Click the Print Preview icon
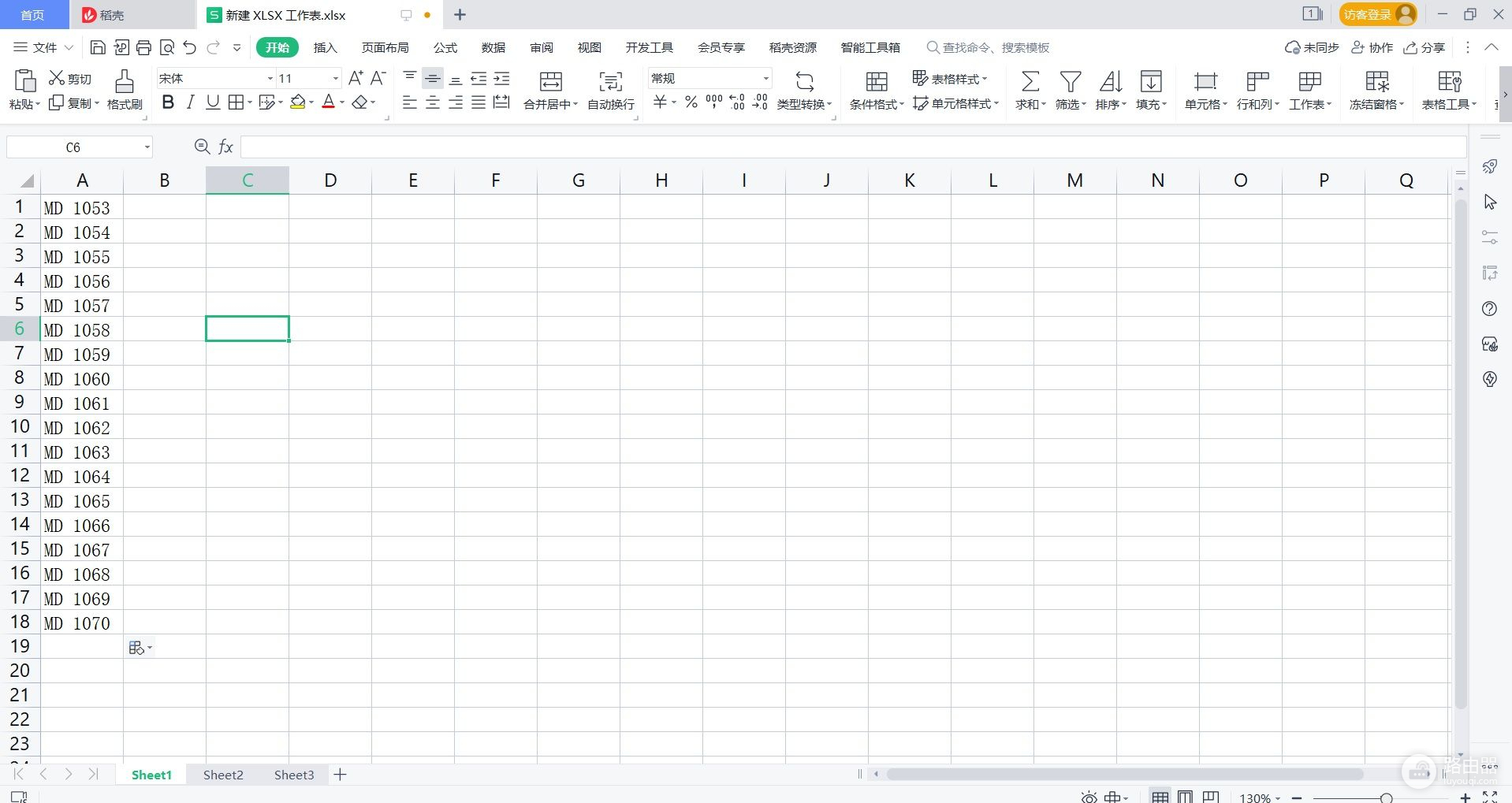 (166, 47)
